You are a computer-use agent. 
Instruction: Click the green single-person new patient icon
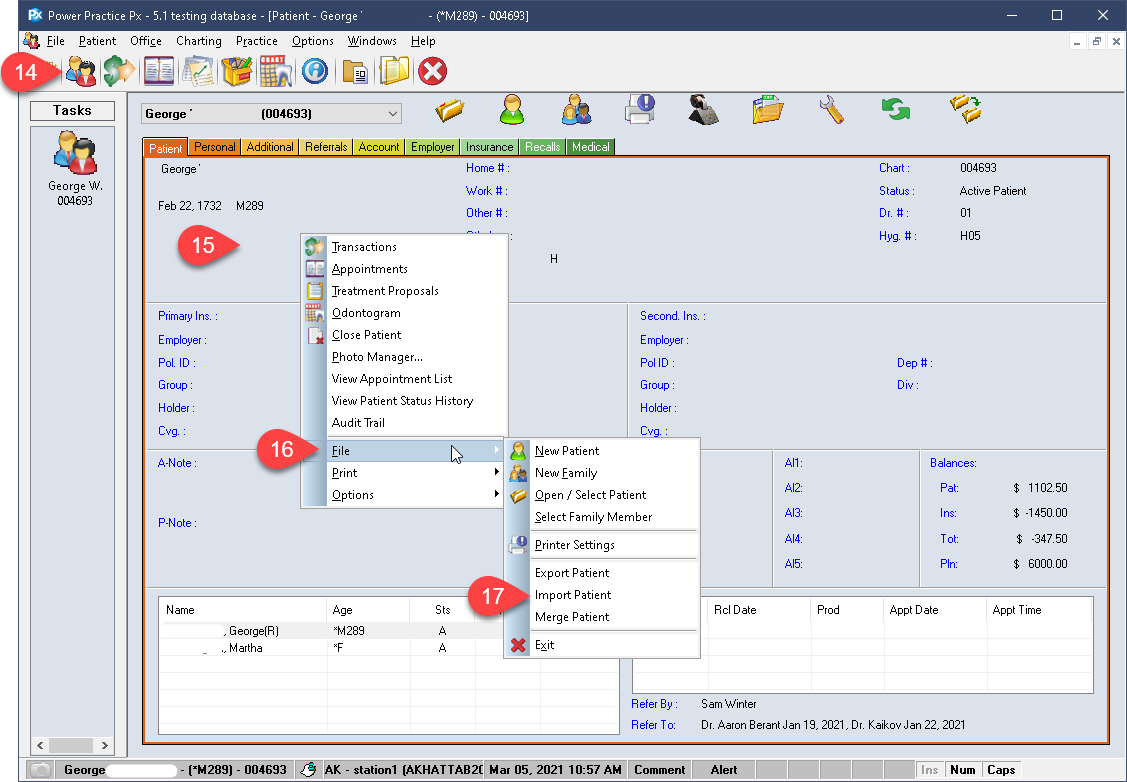[512, 110]
